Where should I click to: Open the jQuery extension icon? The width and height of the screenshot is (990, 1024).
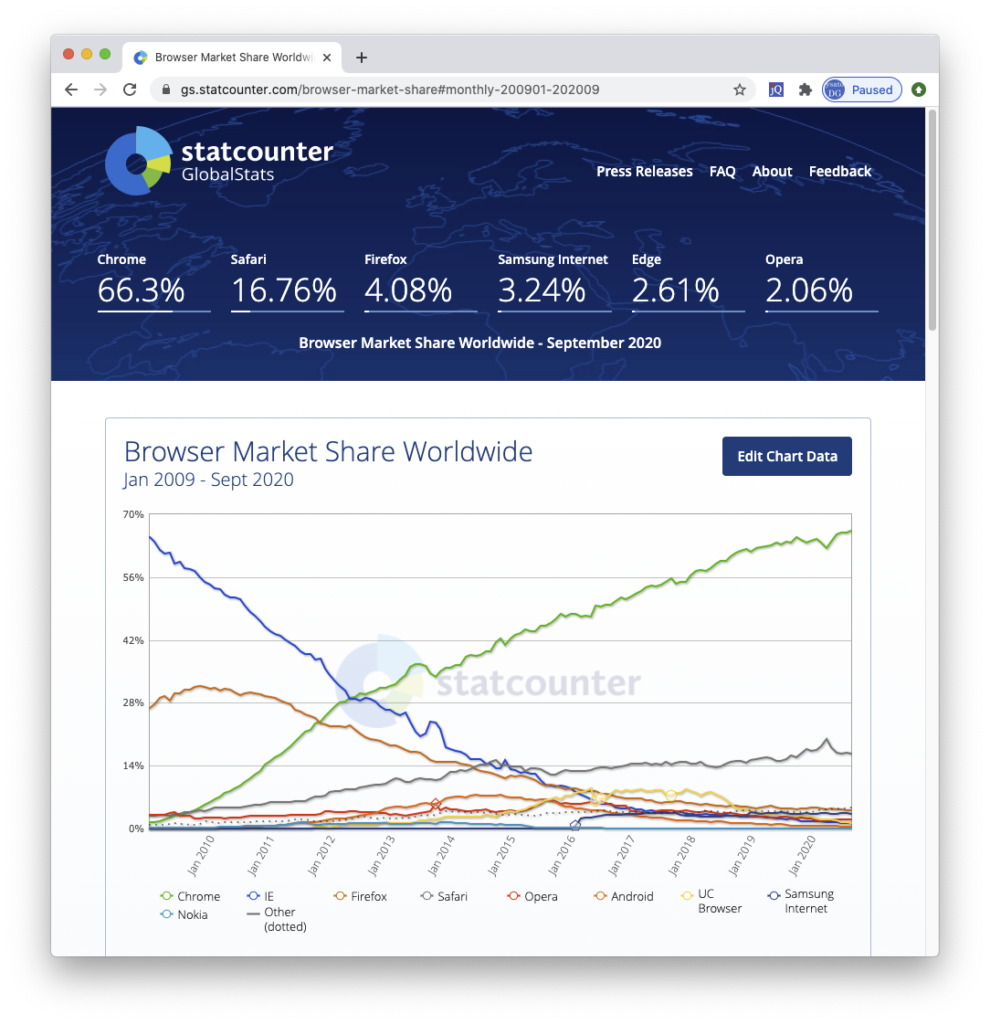pyautogui.click(x=776, y=90)
